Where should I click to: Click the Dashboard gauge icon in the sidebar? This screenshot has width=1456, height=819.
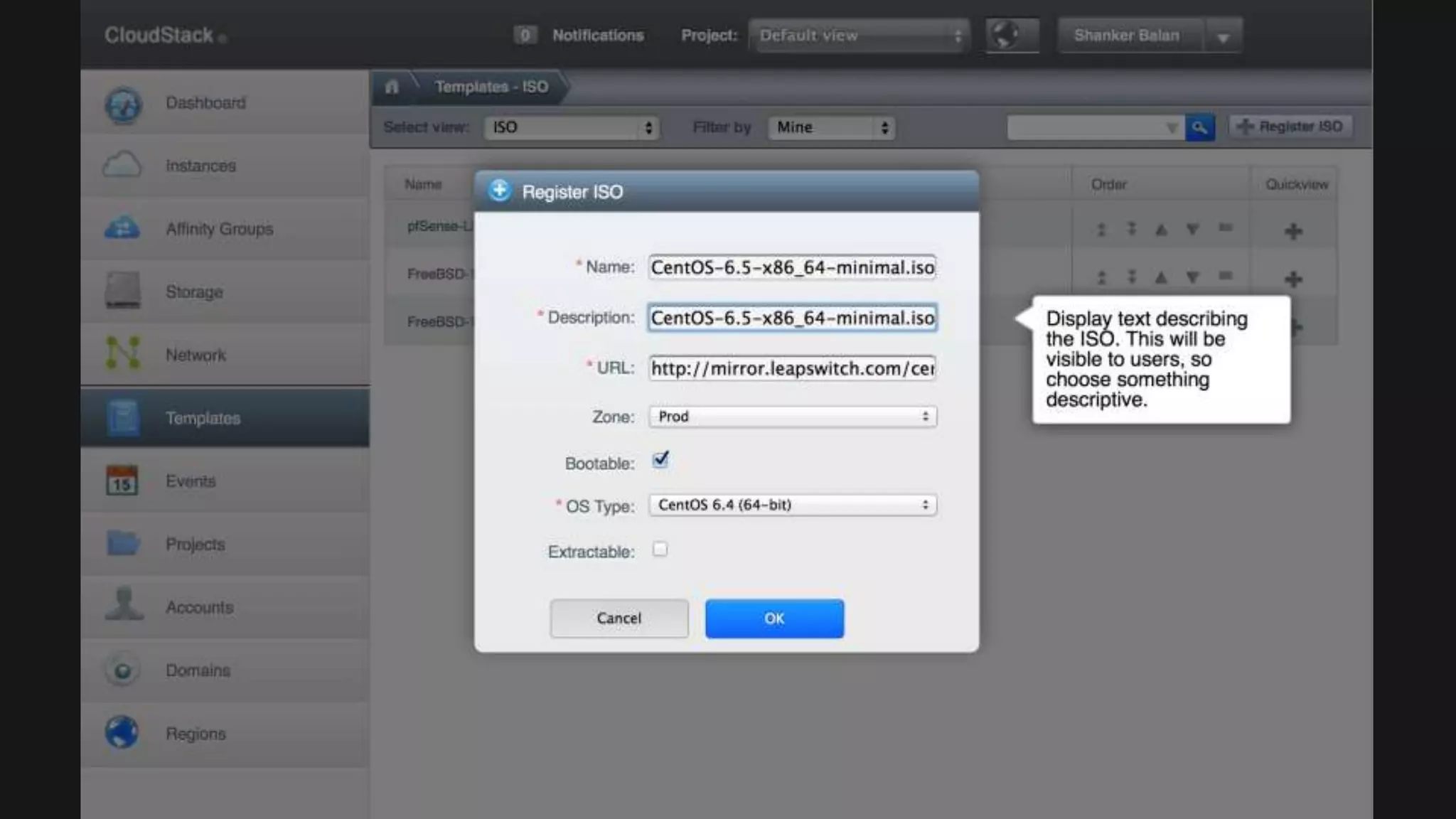[123, 105]
